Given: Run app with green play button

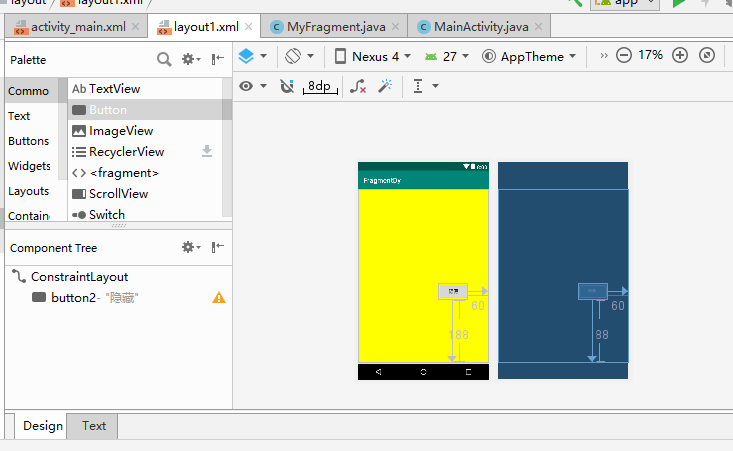Looking at the screenshot, I should pos(678,3).
